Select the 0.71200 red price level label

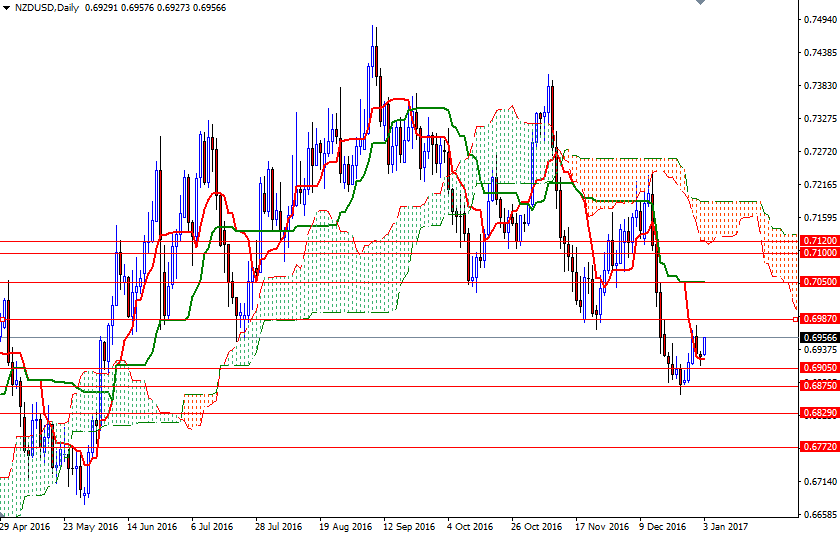[x=819, y=241]
